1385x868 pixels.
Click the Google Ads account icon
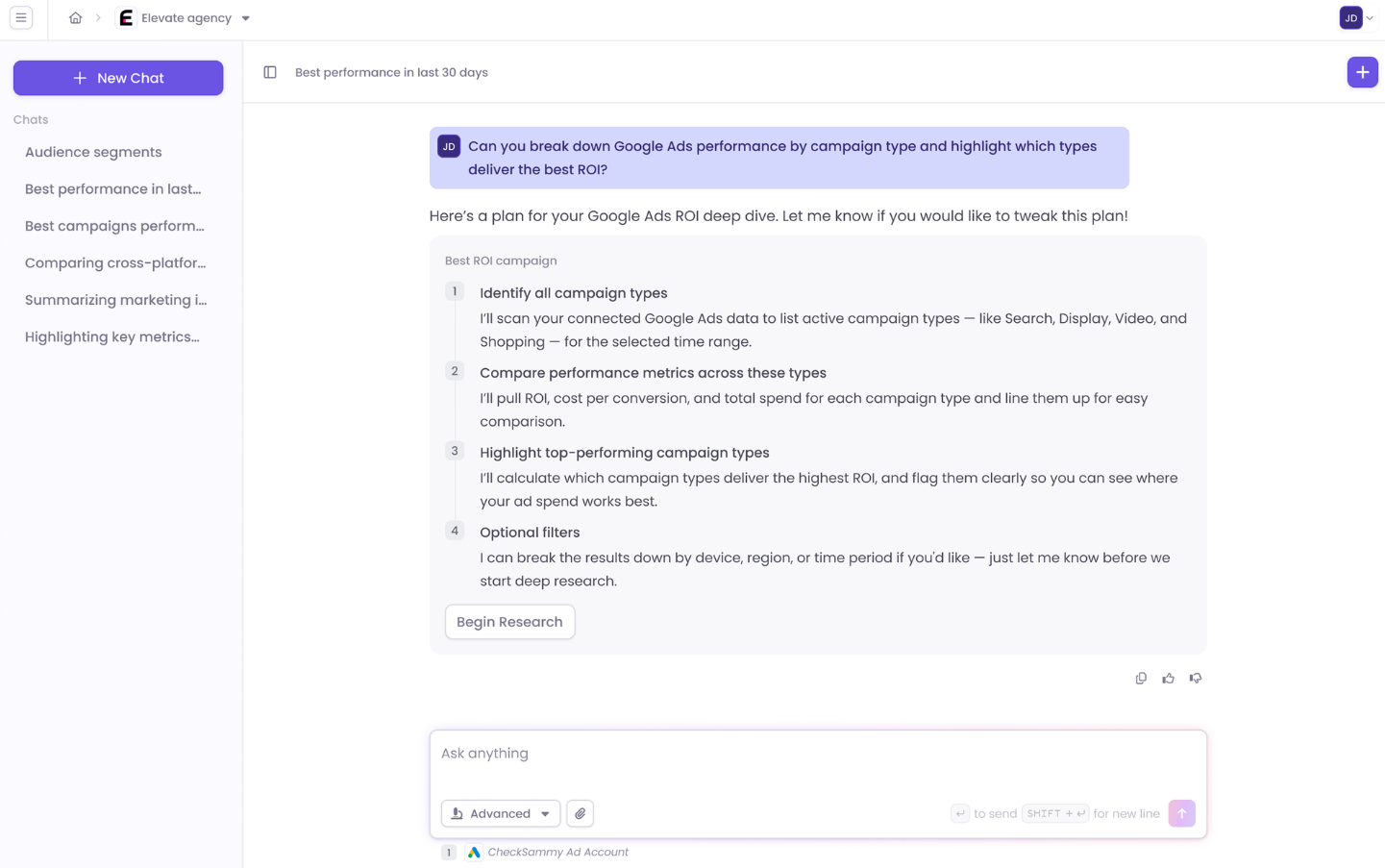474,853
